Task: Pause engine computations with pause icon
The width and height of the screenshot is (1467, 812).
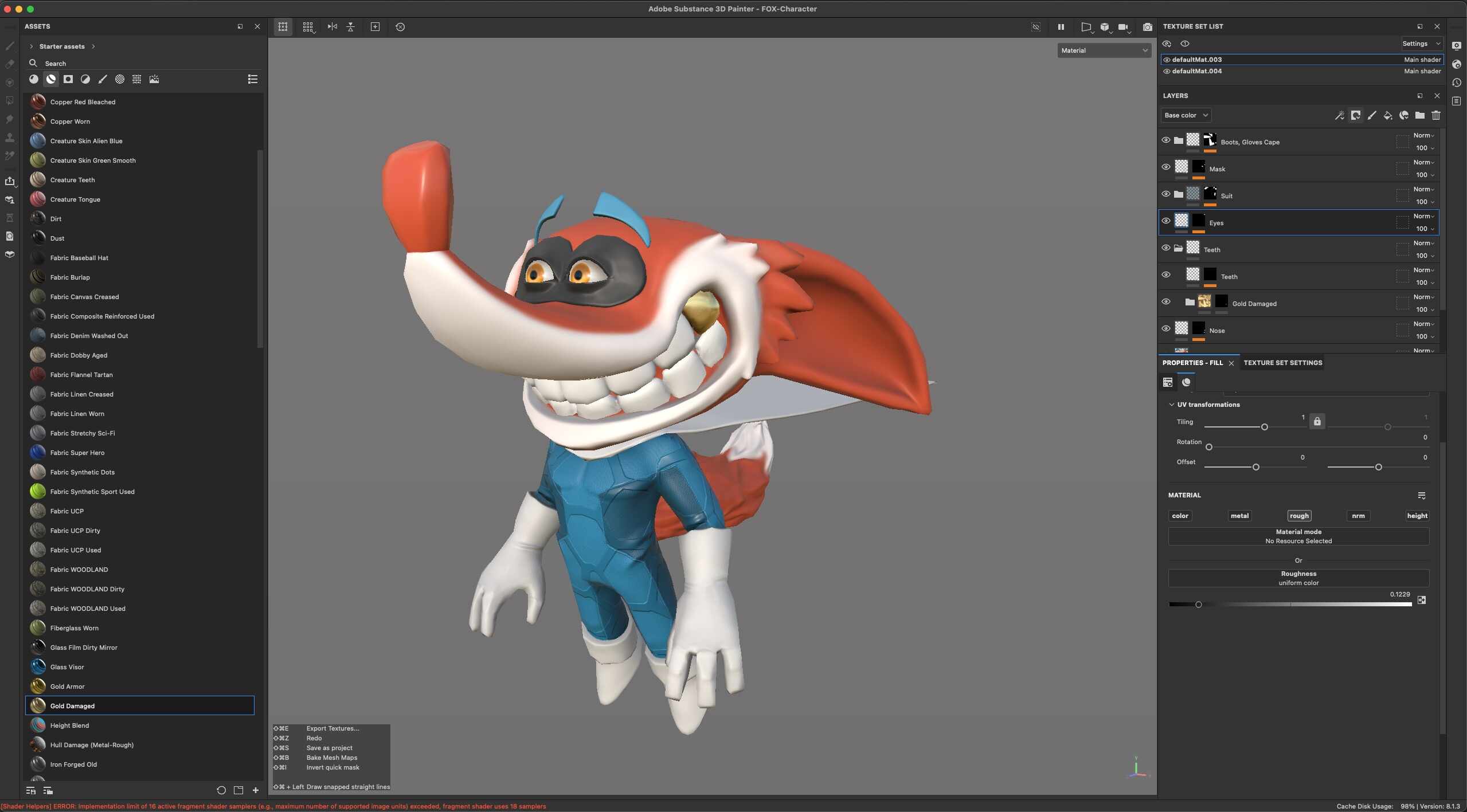Action: pos(1061,27)
